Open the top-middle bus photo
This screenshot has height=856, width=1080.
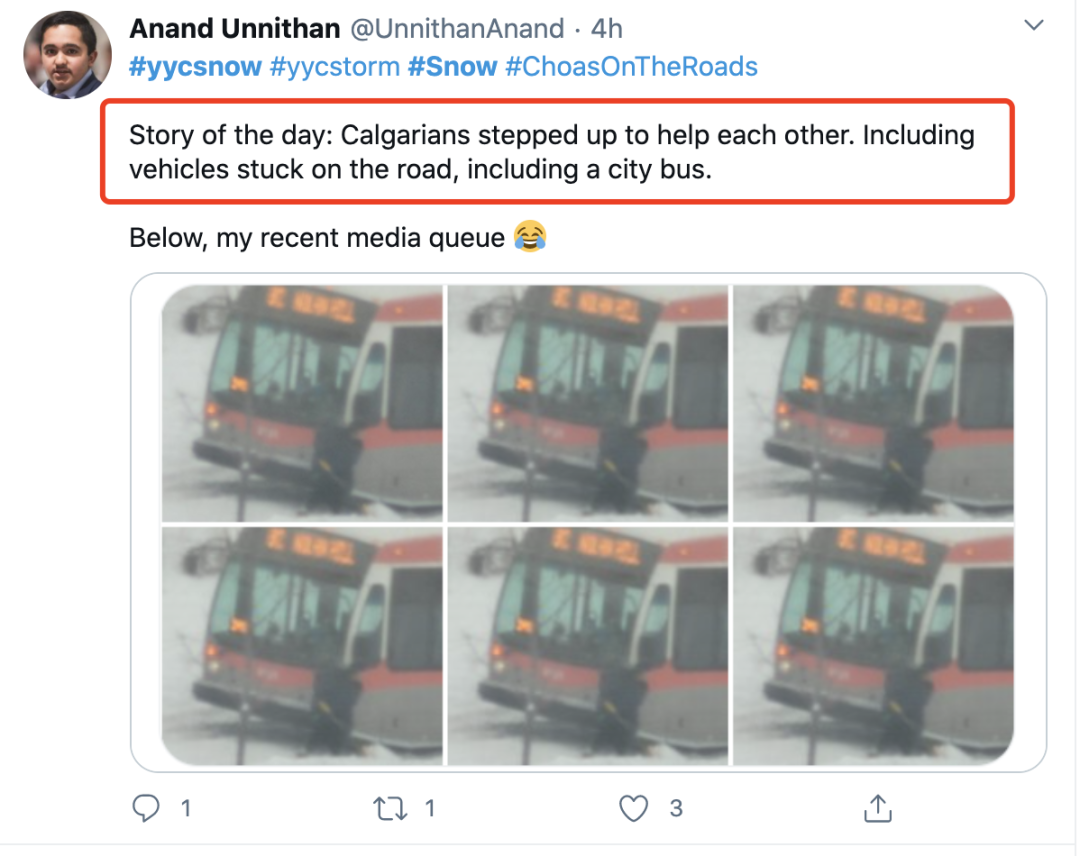[588, 403]
